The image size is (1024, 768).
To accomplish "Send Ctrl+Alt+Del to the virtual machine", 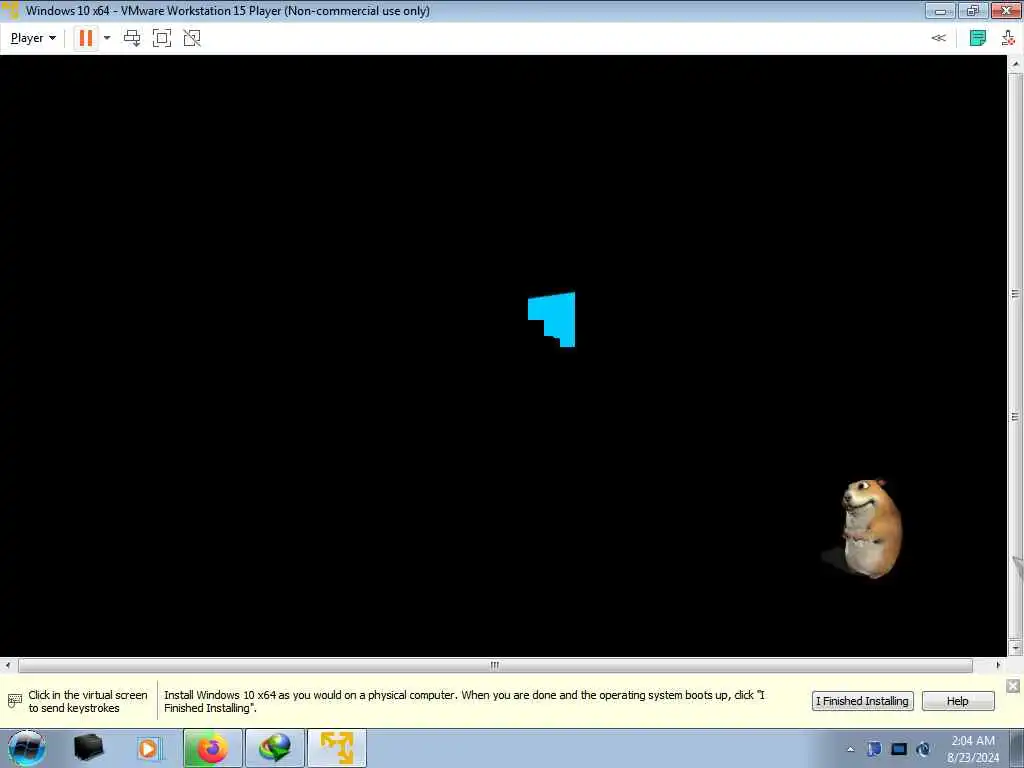I will pos(132,38).
